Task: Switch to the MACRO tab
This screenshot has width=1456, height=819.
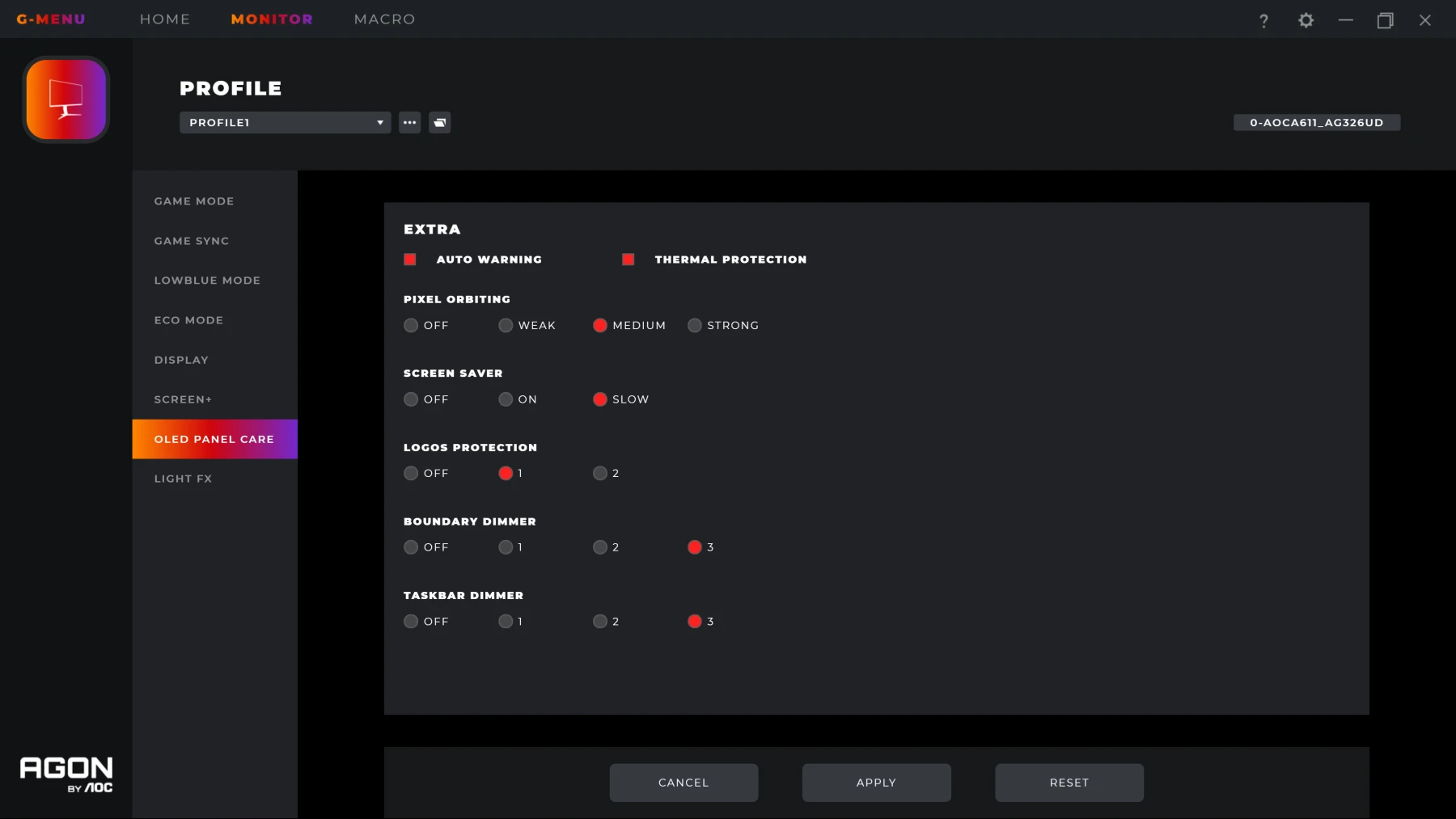Action: 384,19
